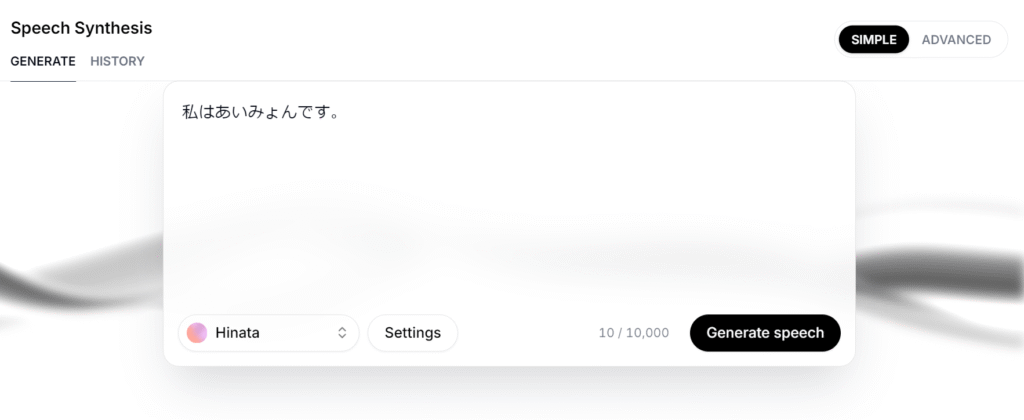Screen dimensions: 1024x420
Task: Click the 10 / 10,000 character counter
Action: click(x=634, y=334)
